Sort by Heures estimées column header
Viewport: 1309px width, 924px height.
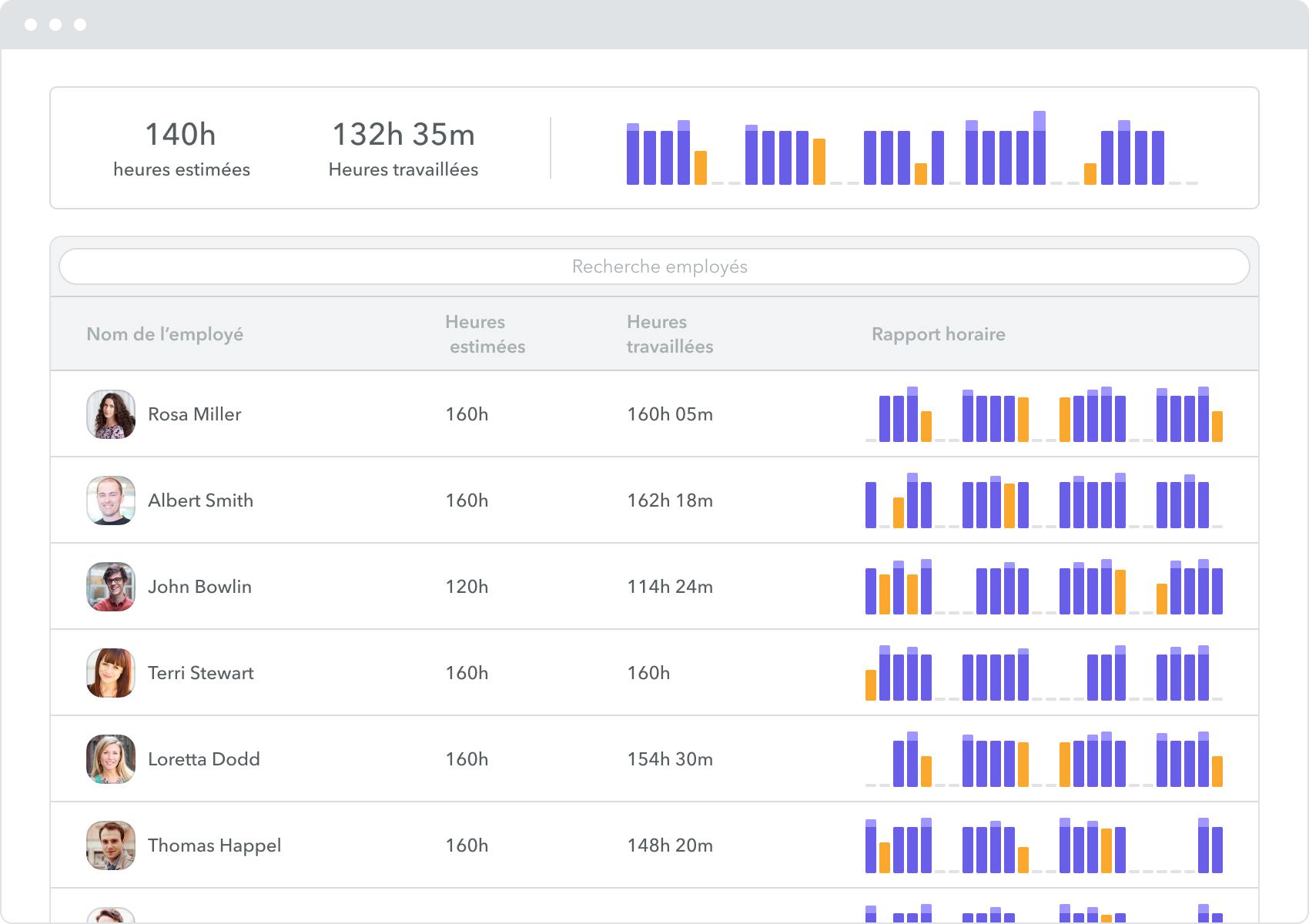click(485, 334)
